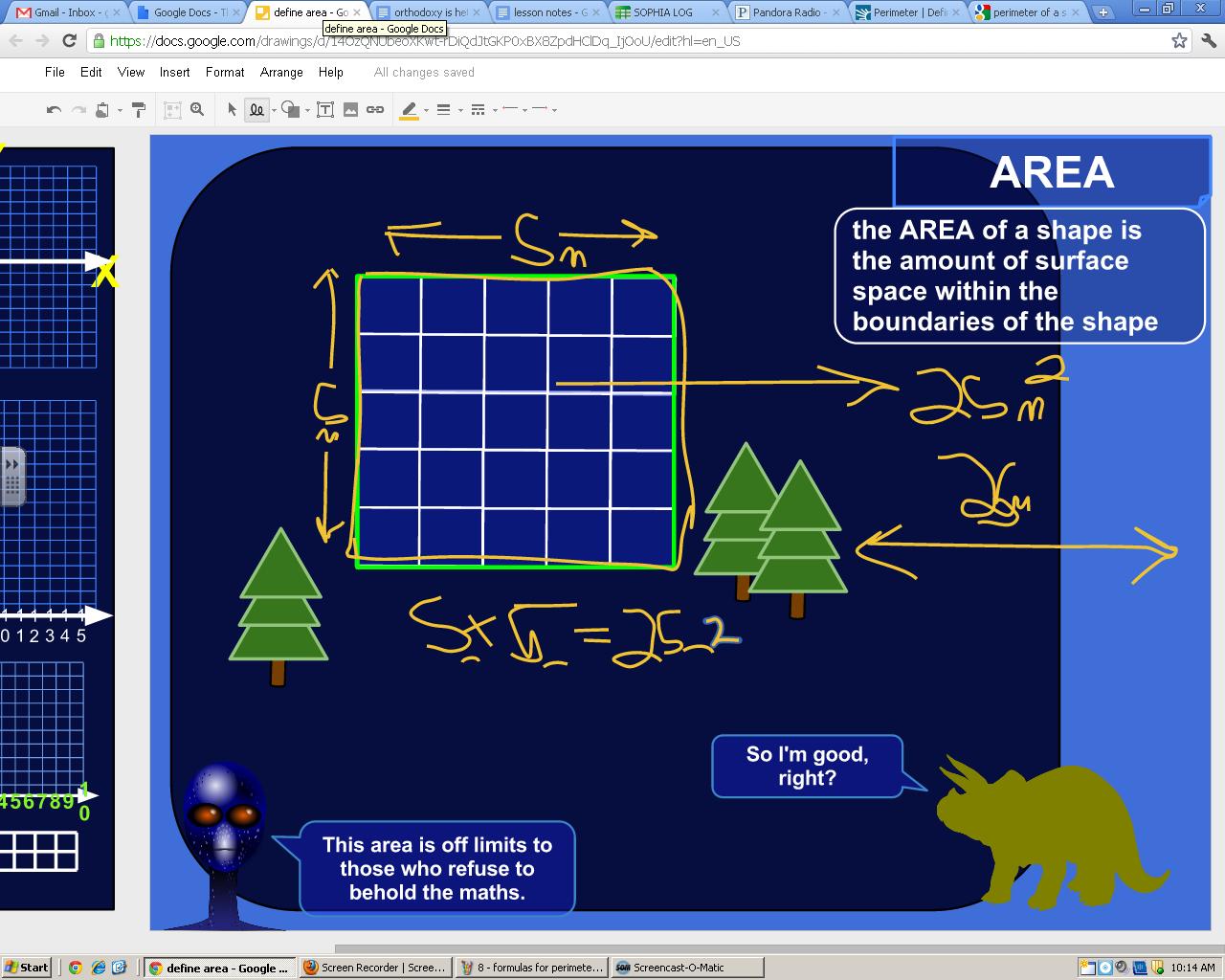
Task: Expand the left side panel handle
Action: [x=12, y=476]
